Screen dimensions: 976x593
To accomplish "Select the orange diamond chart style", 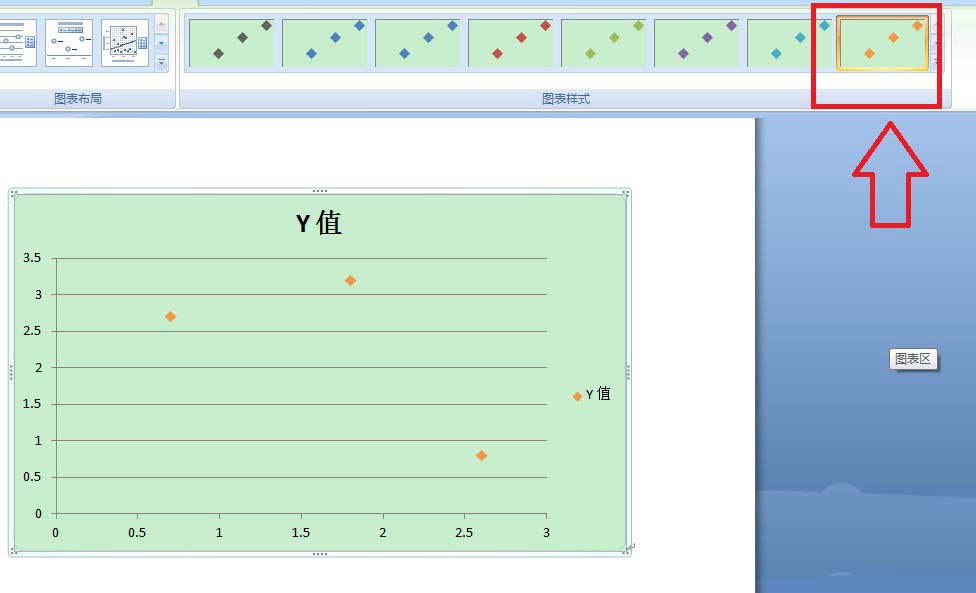I will tap(883, 43).
